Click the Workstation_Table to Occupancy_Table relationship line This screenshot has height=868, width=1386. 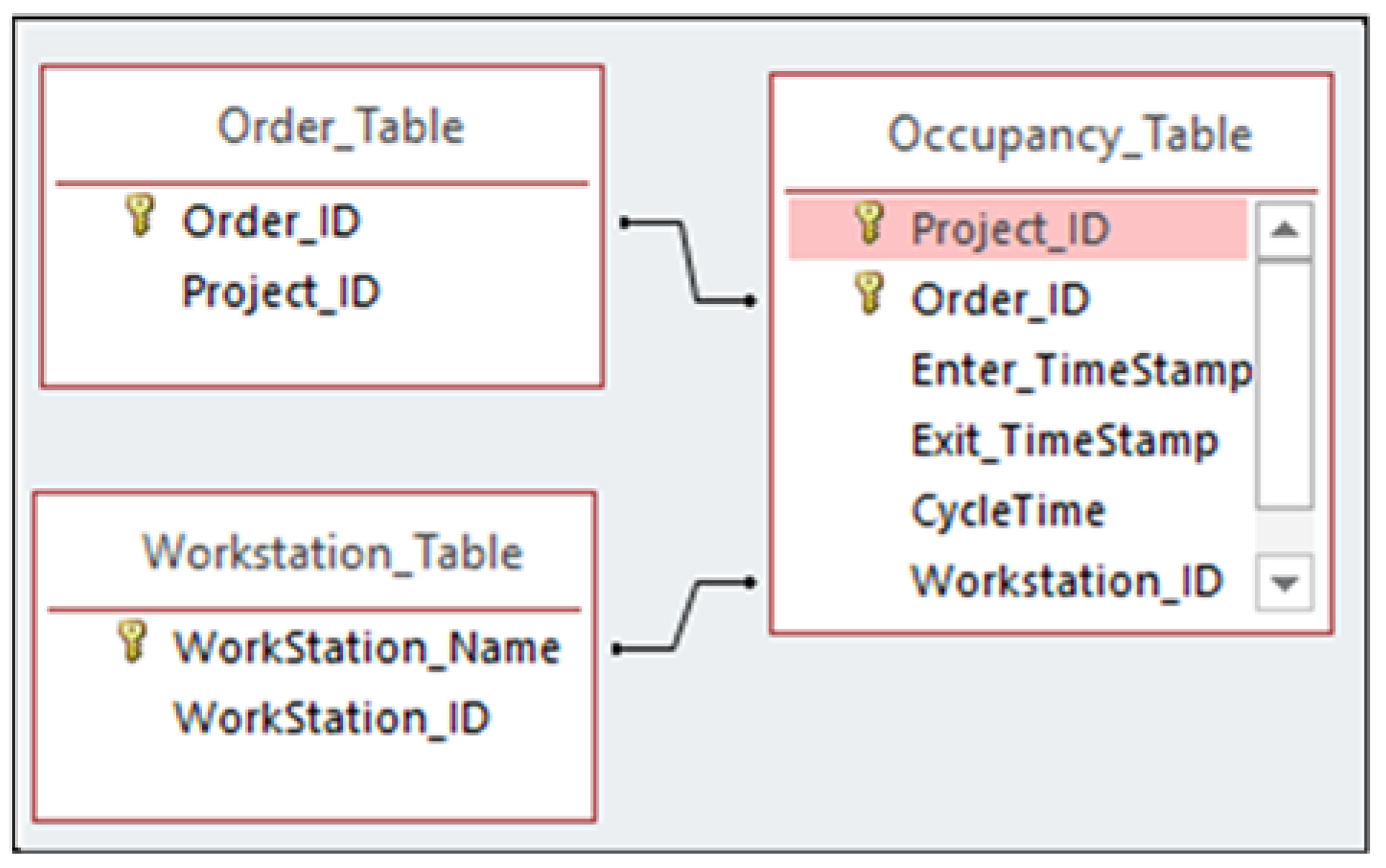point(685,615)
